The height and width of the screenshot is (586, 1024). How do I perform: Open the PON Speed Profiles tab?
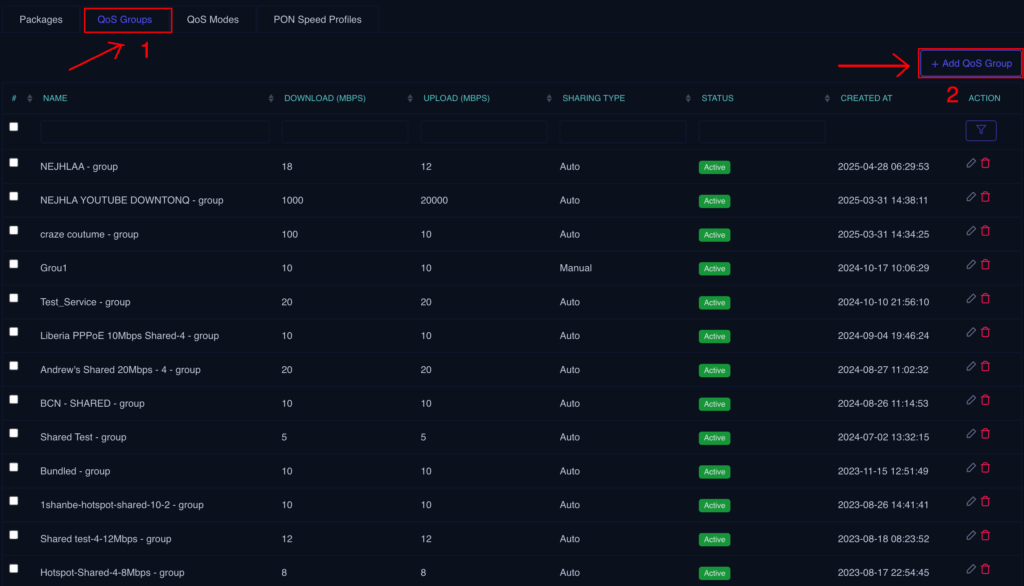[x=317, y=20]
